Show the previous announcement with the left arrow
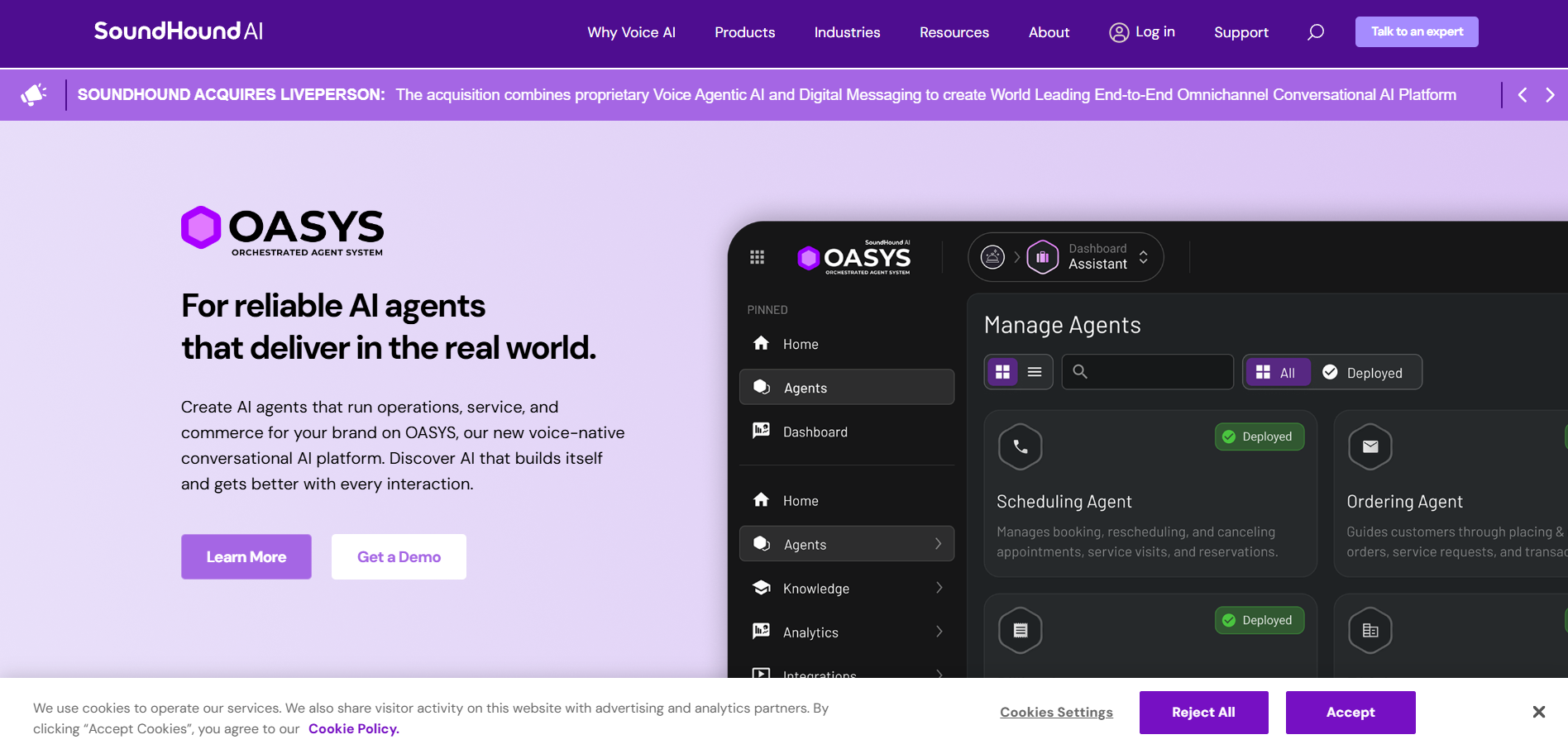Viewport: 1568px width, 749px height. pyautogui.click(x=1523, y=95)
